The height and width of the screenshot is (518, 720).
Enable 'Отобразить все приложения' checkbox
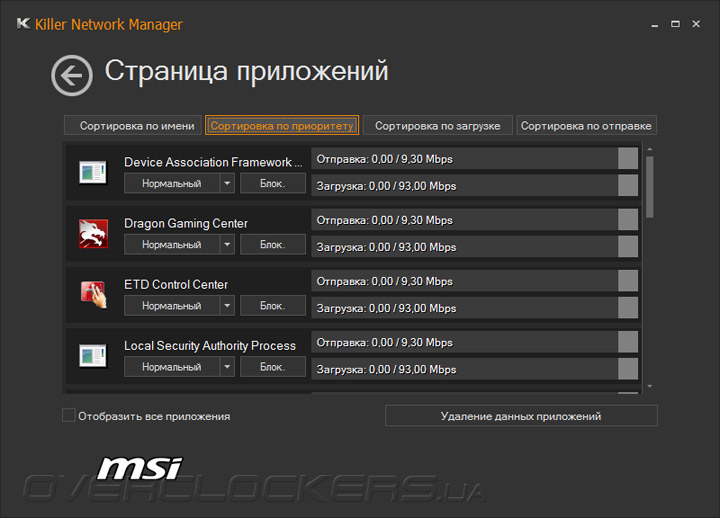coord(68,415)
